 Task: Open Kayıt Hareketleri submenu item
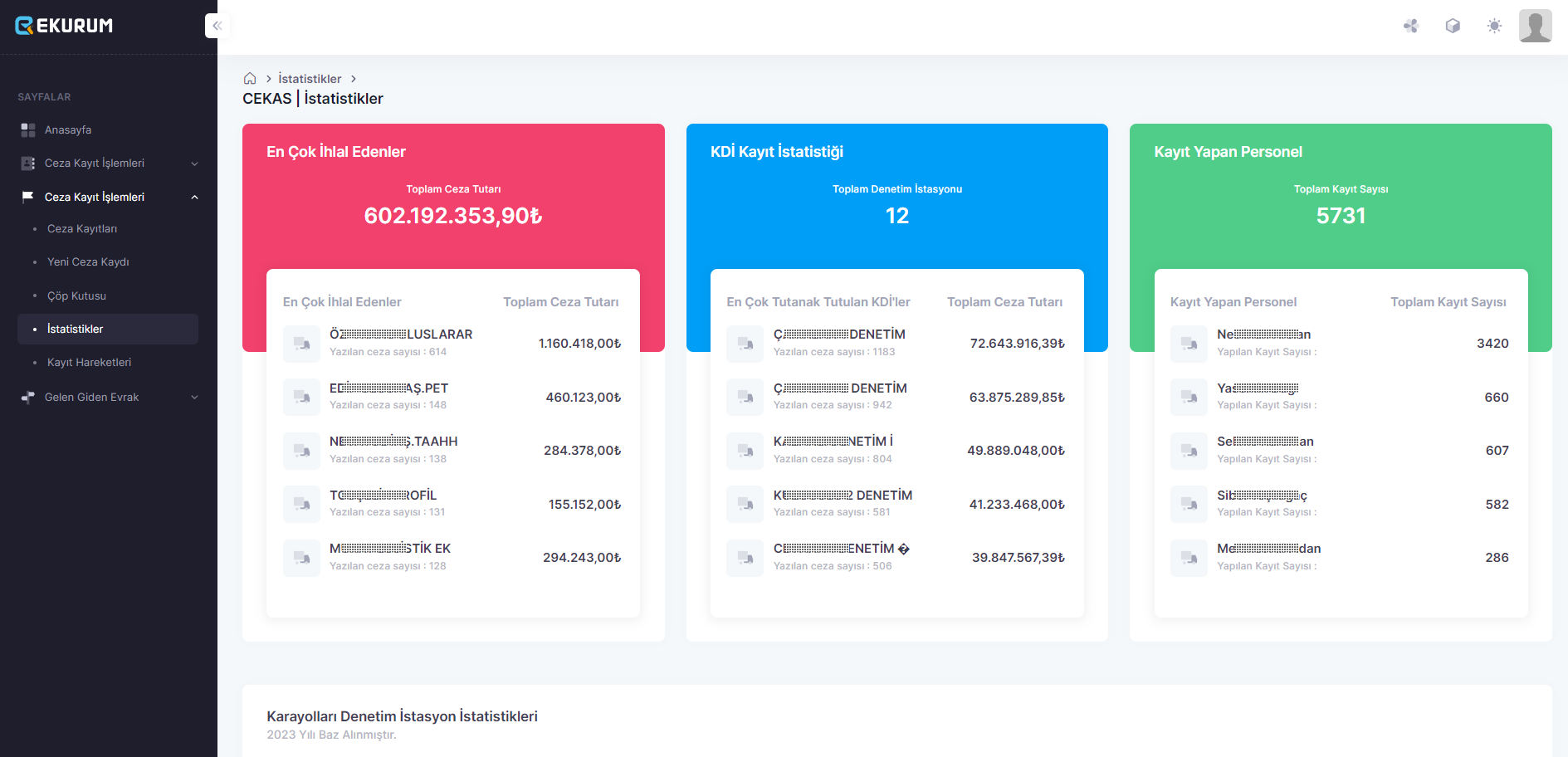tap(89, 363)
